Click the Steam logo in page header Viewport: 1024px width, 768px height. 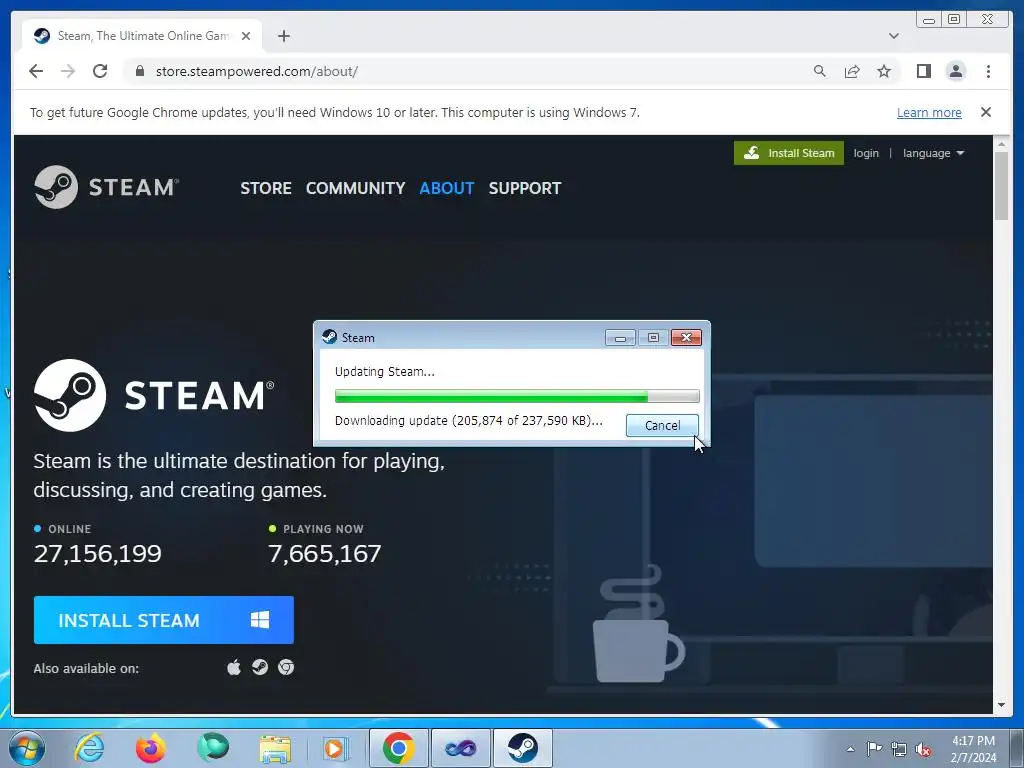click(106, 187)
